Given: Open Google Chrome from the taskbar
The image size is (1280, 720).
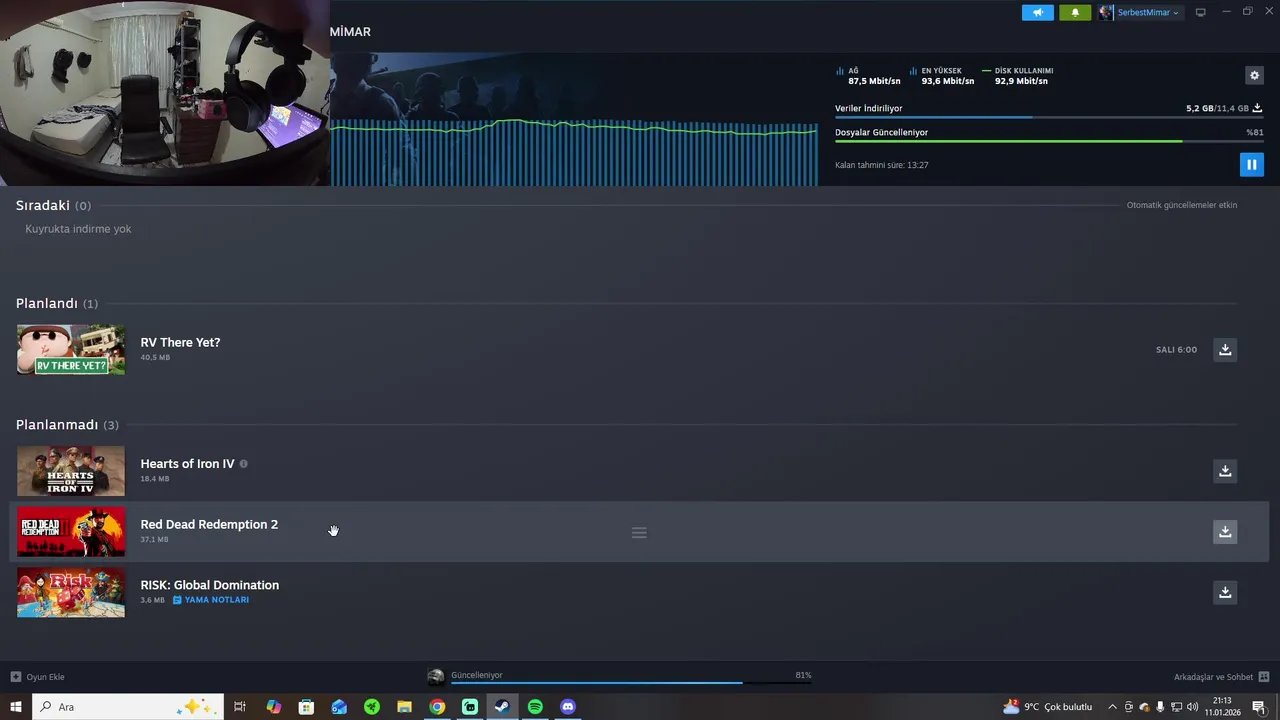Looking at the screenshot, I should pos(437,707).
